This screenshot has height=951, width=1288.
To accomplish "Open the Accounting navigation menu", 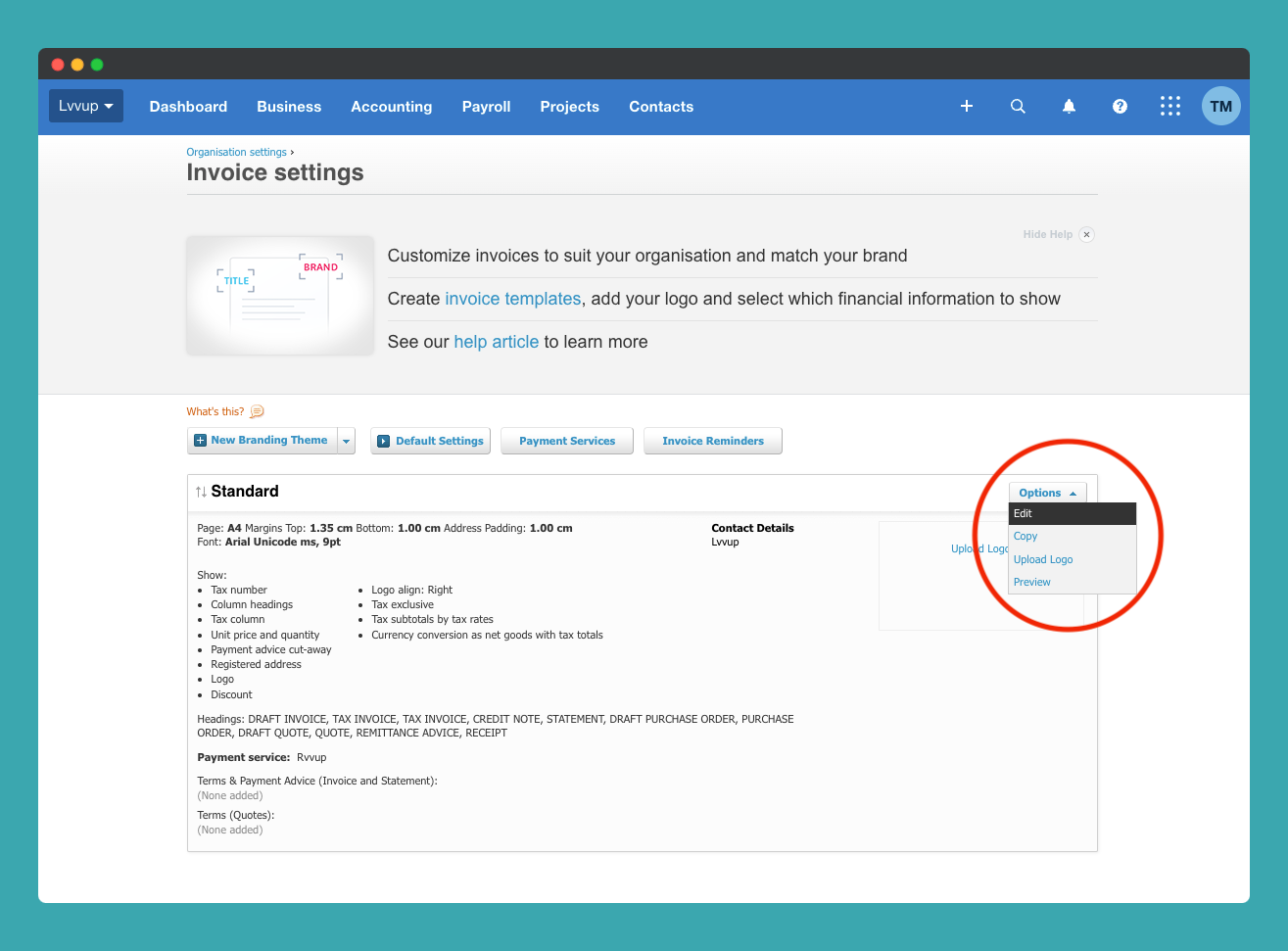I will point(391,106).
